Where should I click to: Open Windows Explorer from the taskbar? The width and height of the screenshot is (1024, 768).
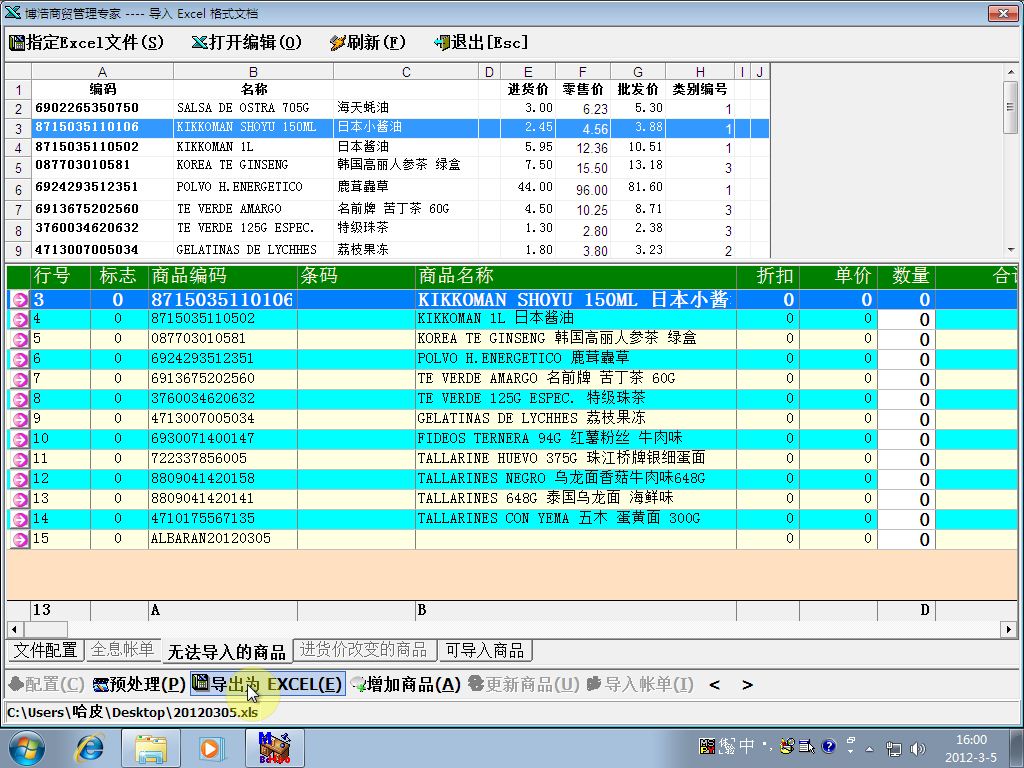click(x=151, y=748)
